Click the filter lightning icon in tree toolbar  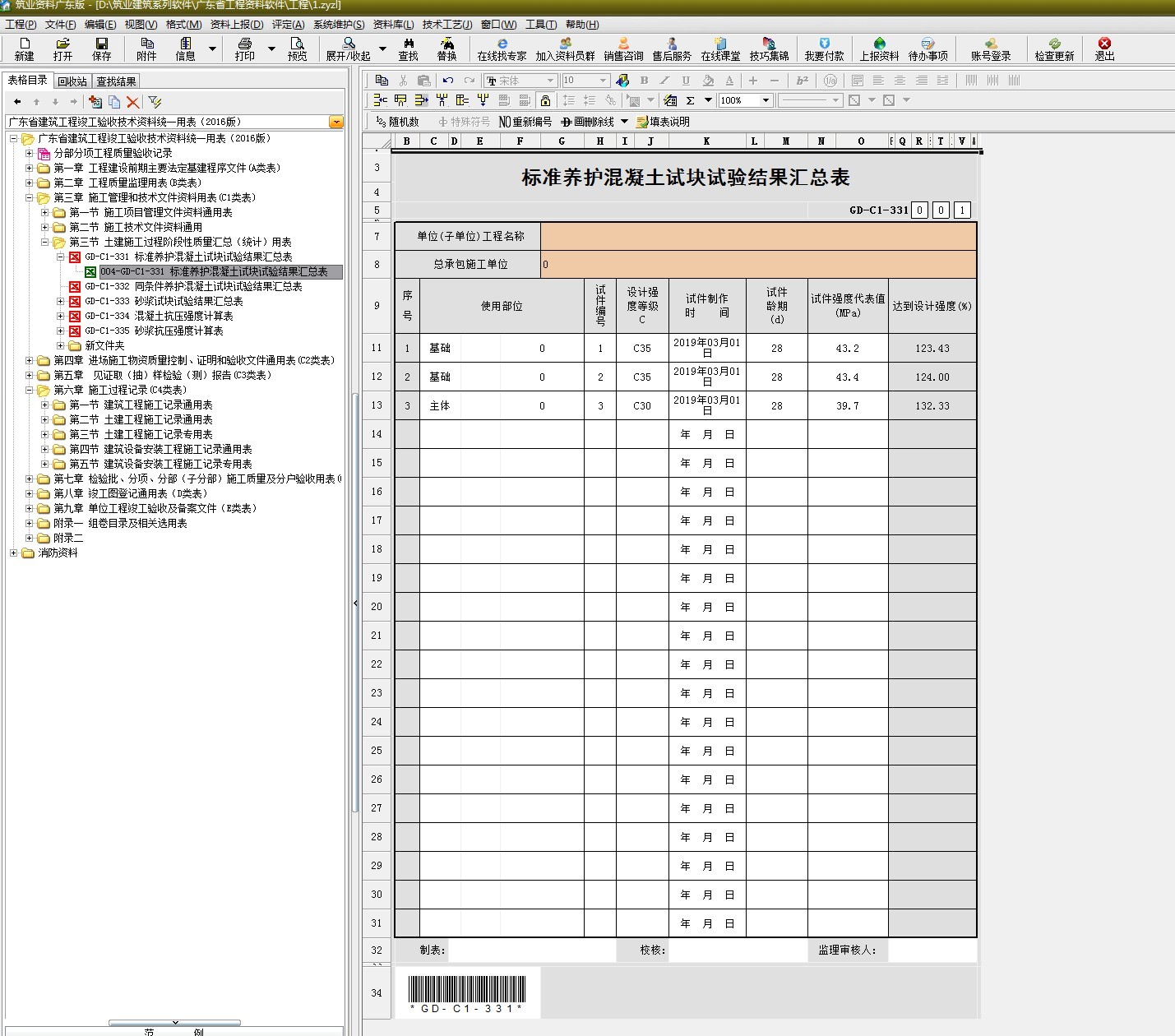[154, 102]
